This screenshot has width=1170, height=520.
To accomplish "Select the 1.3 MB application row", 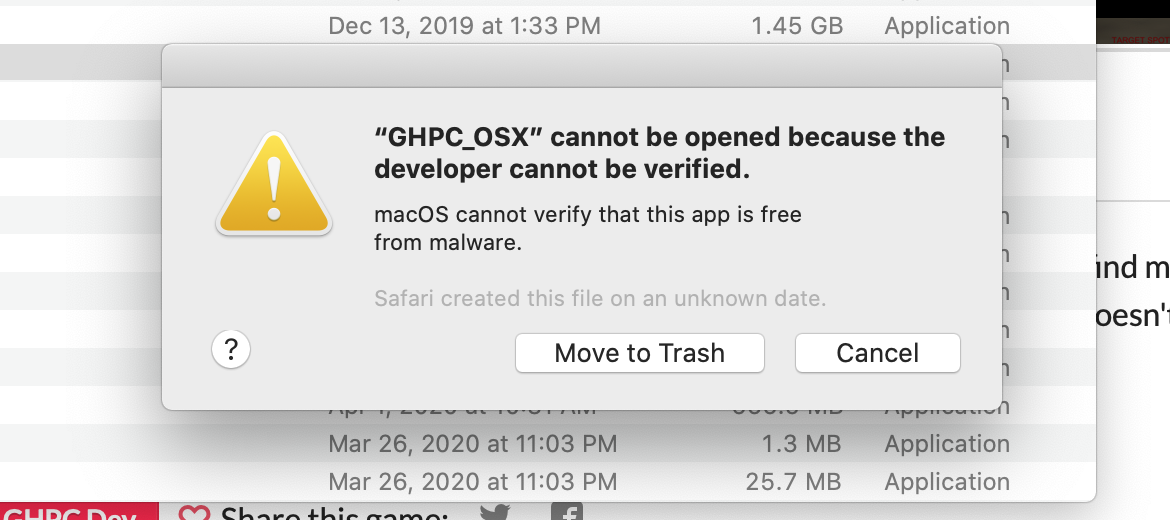I will point(472,444).
